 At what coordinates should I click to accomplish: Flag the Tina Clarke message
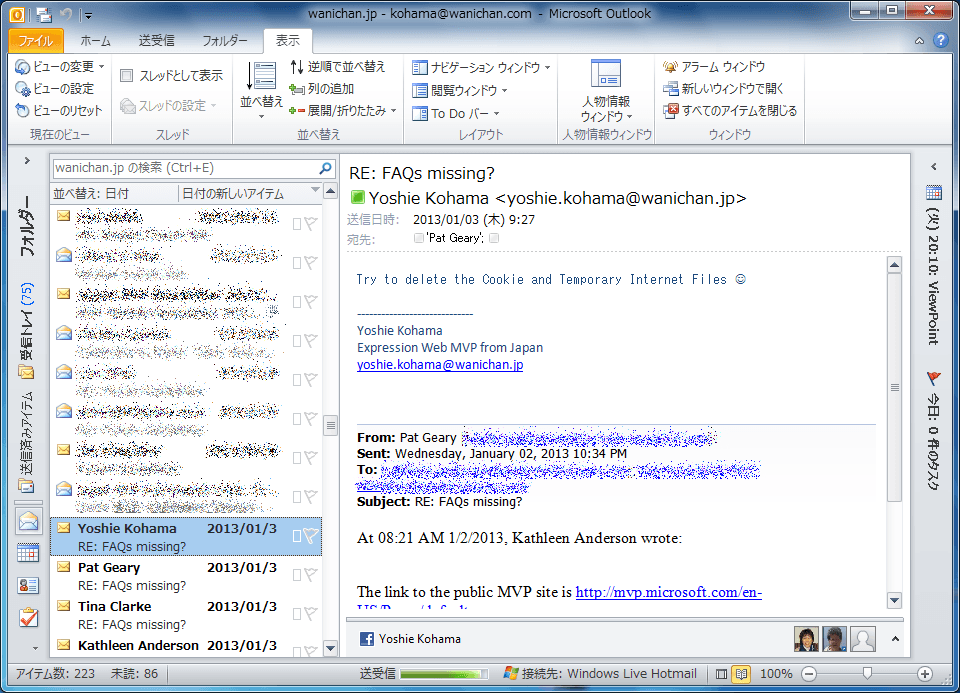pyautogui.click(x=312, y=614)
